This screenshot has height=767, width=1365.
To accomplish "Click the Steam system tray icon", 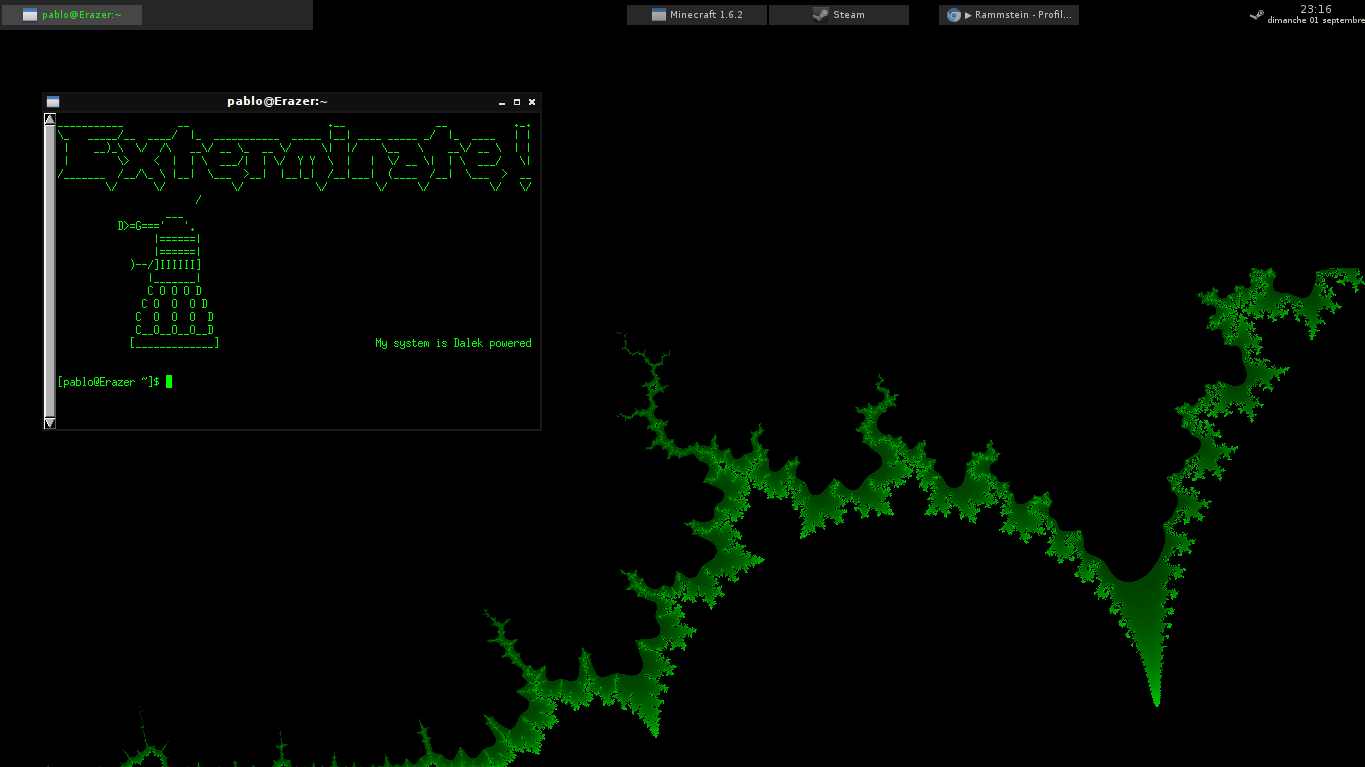I will point(1257,15).
